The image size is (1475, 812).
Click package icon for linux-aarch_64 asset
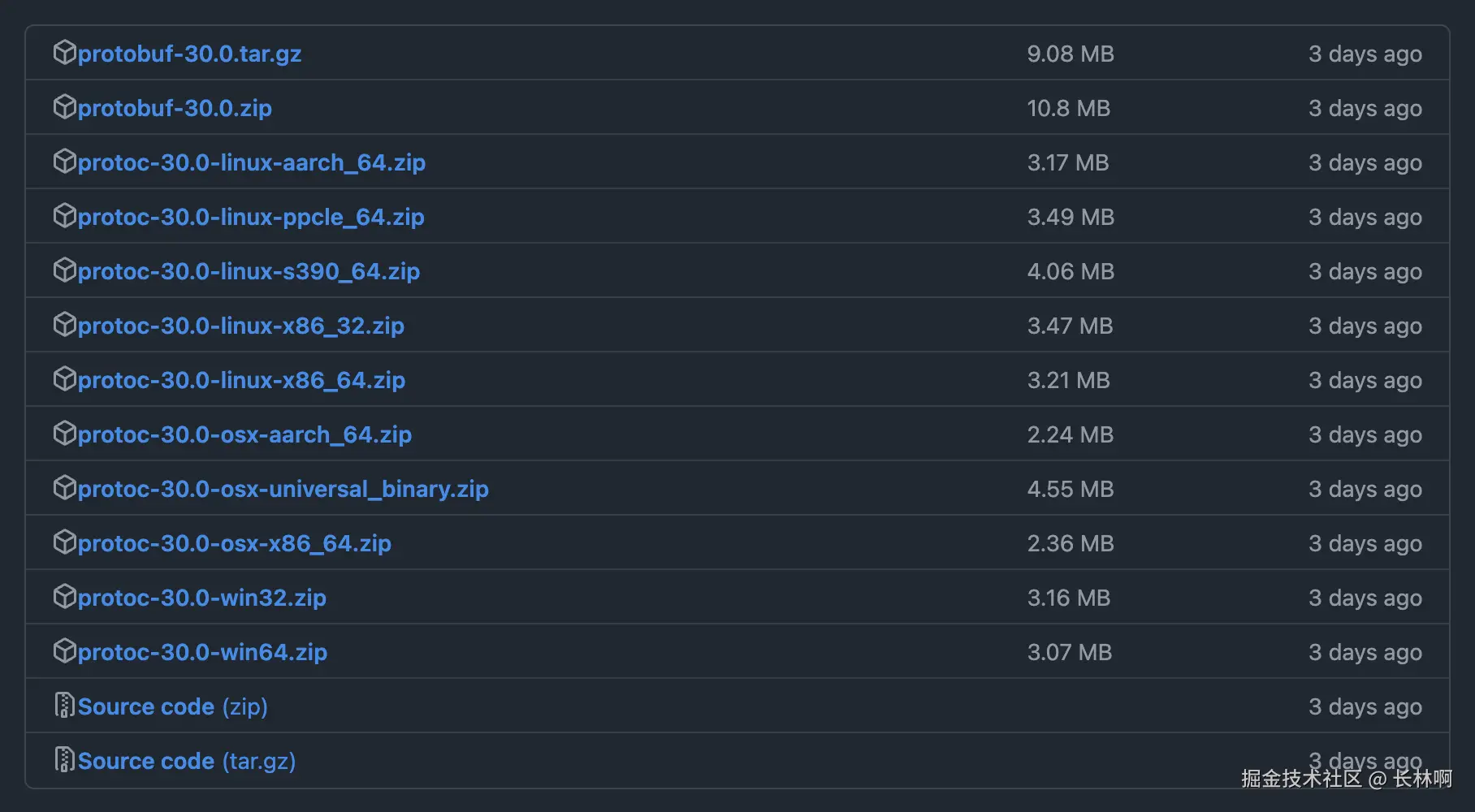64,162
